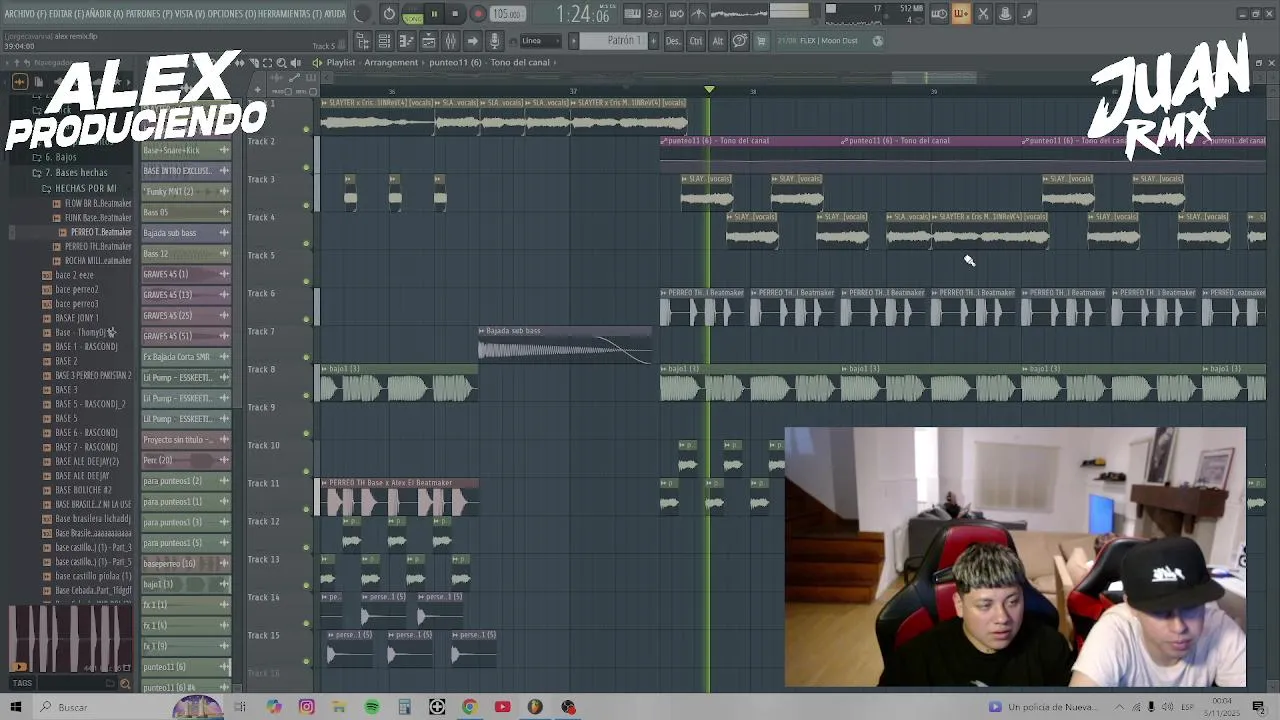Screen dimensions: 1280x720
Task: Click the Ctrl toolbar button
Action: (695, 41)
